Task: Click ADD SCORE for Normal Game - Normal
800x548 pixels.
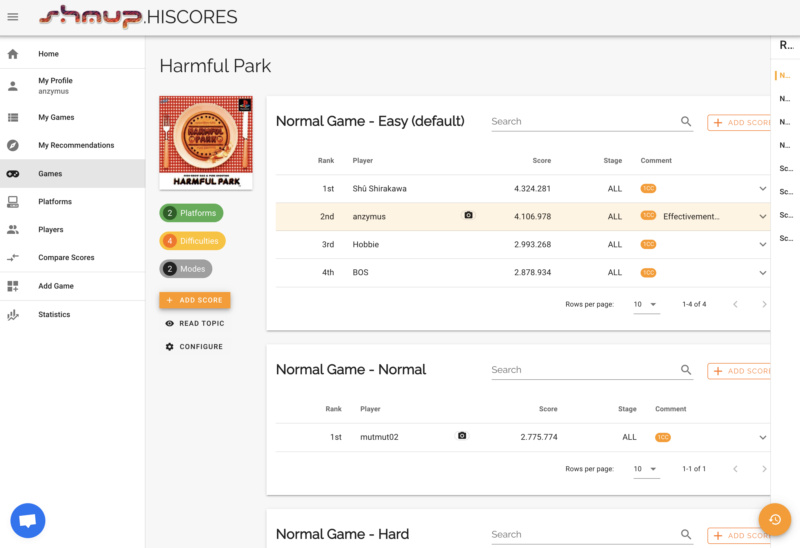Action: point(739,371)
